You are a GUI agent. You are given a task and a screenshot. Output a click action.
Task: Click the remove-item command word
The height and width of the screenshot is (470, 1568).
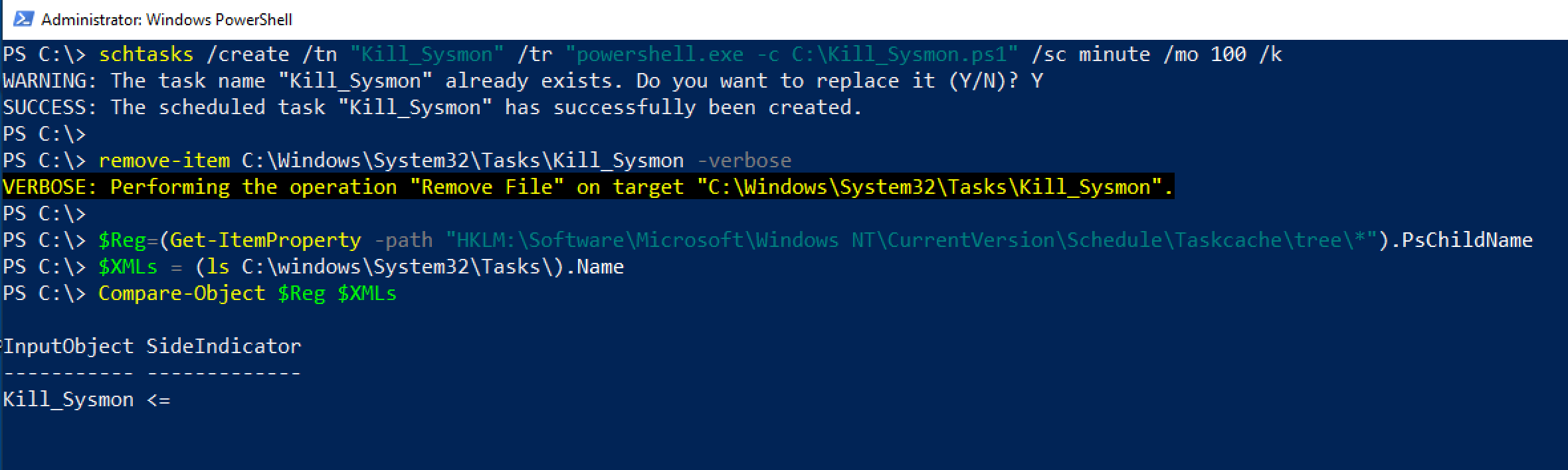(164, 161)
